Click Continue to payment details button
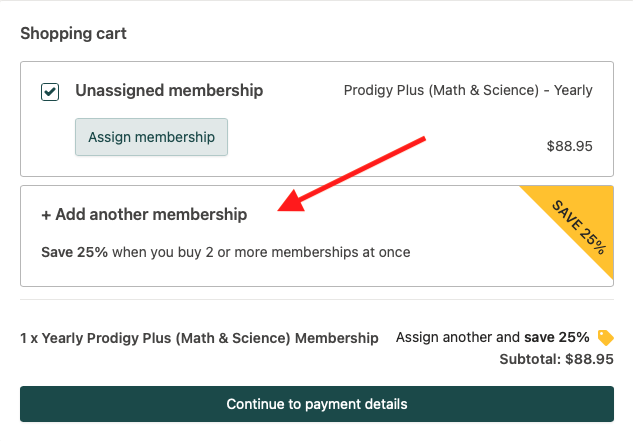Image resolution: width=633 pixels, height=441 pixels. point(316,404)
